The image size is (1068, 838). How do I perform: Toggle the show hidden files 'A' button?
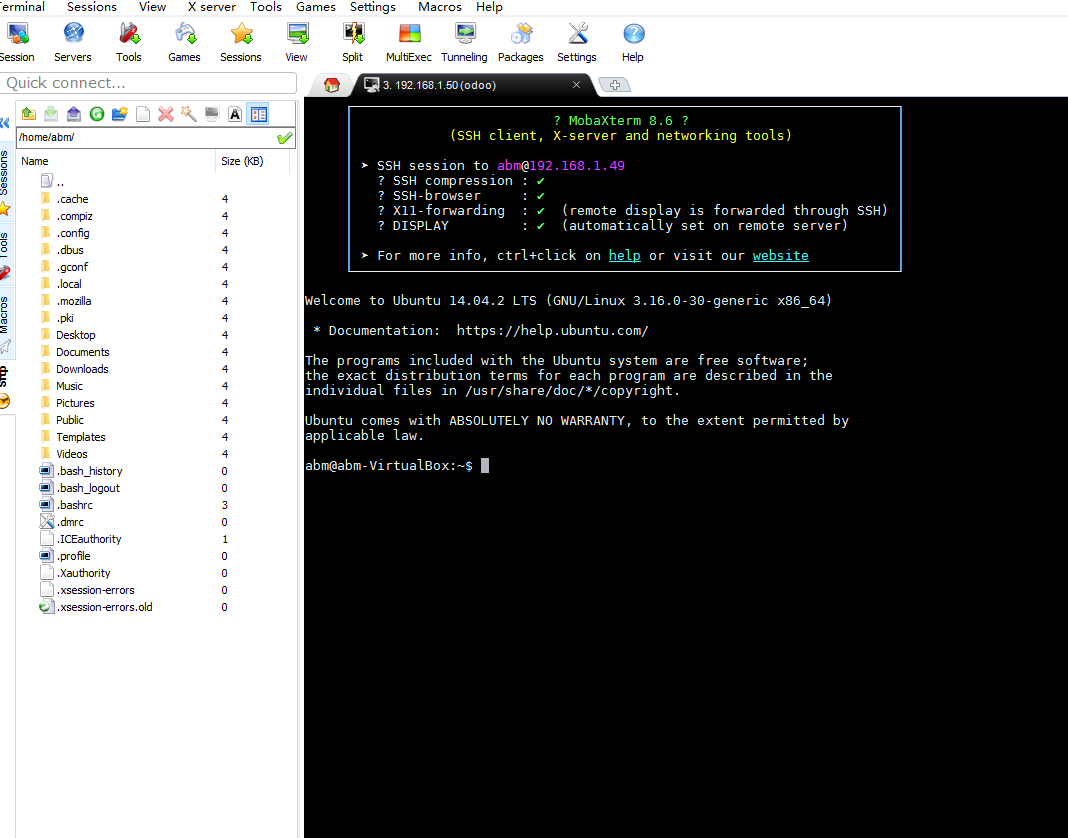(235, 114)
